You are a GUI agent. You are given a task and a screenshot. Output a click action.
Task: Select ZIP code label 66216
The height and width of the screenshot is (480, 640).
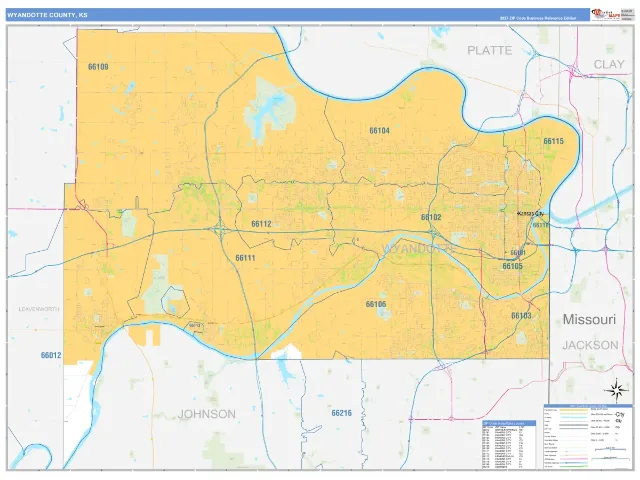(342, 413)
